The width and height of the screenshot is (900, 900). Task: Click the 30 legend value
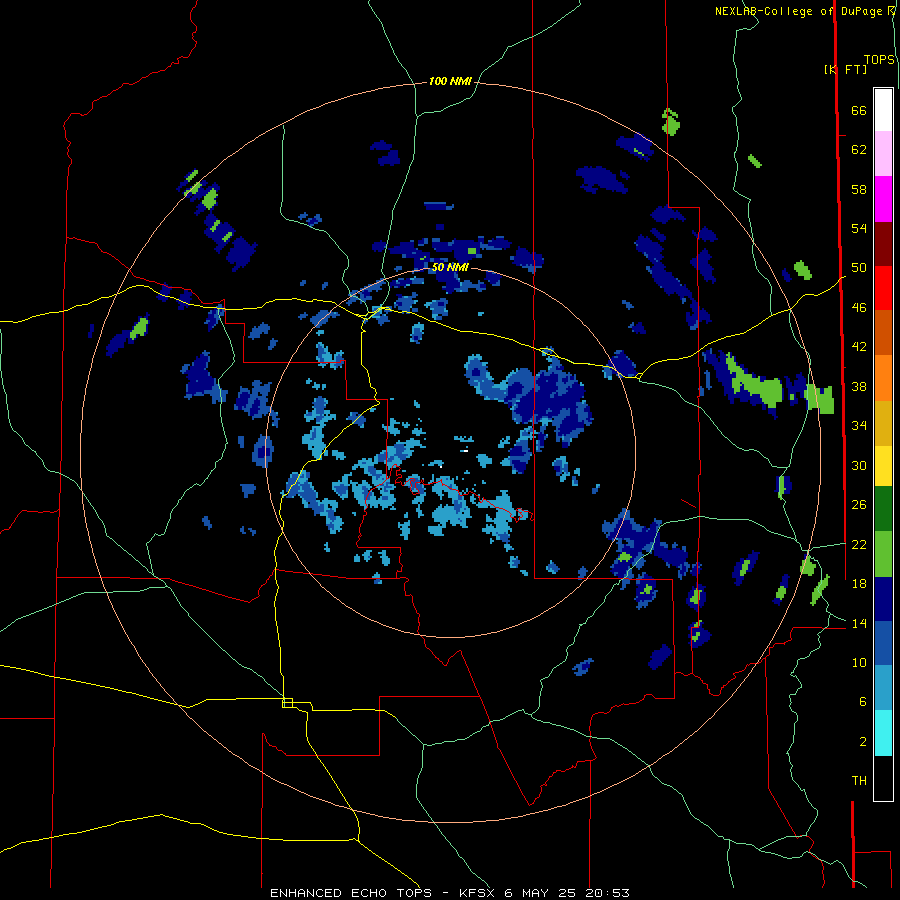(x=859, y=465)
